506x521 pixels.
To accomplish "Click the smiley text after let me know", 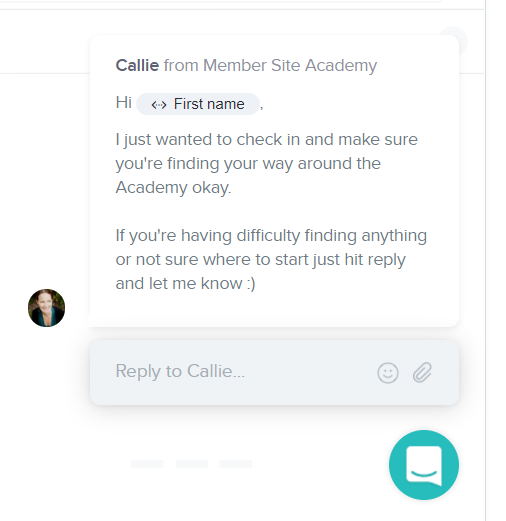I will pyautogui.click(x=251, y=284).
